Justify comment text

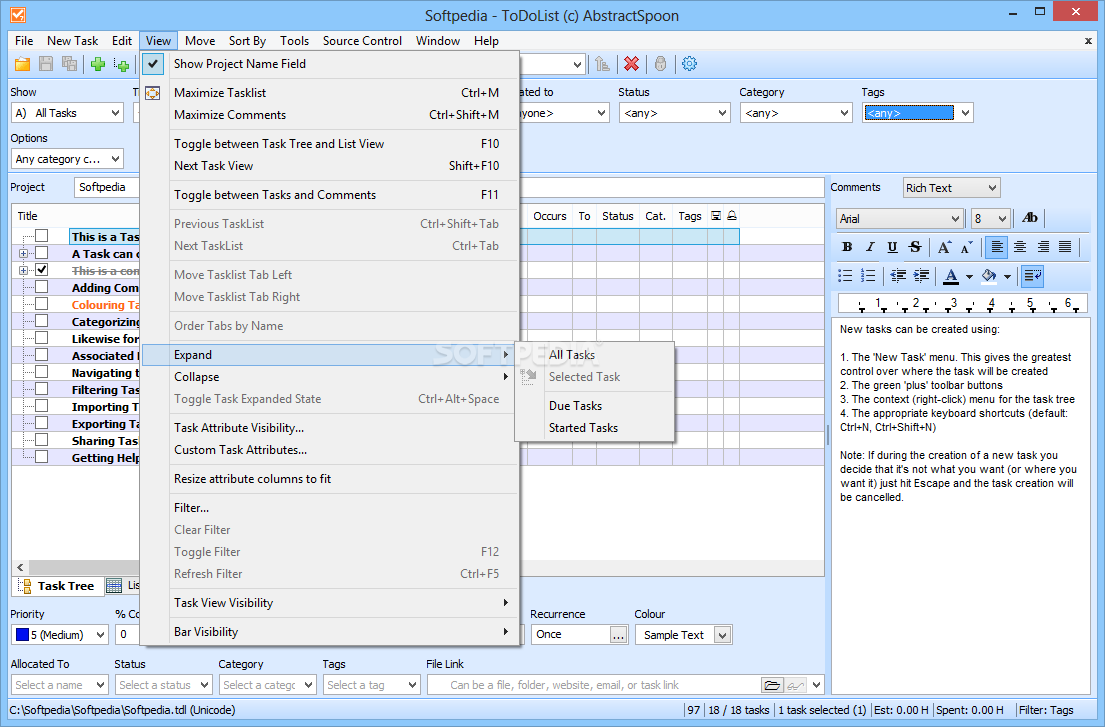1065,247
